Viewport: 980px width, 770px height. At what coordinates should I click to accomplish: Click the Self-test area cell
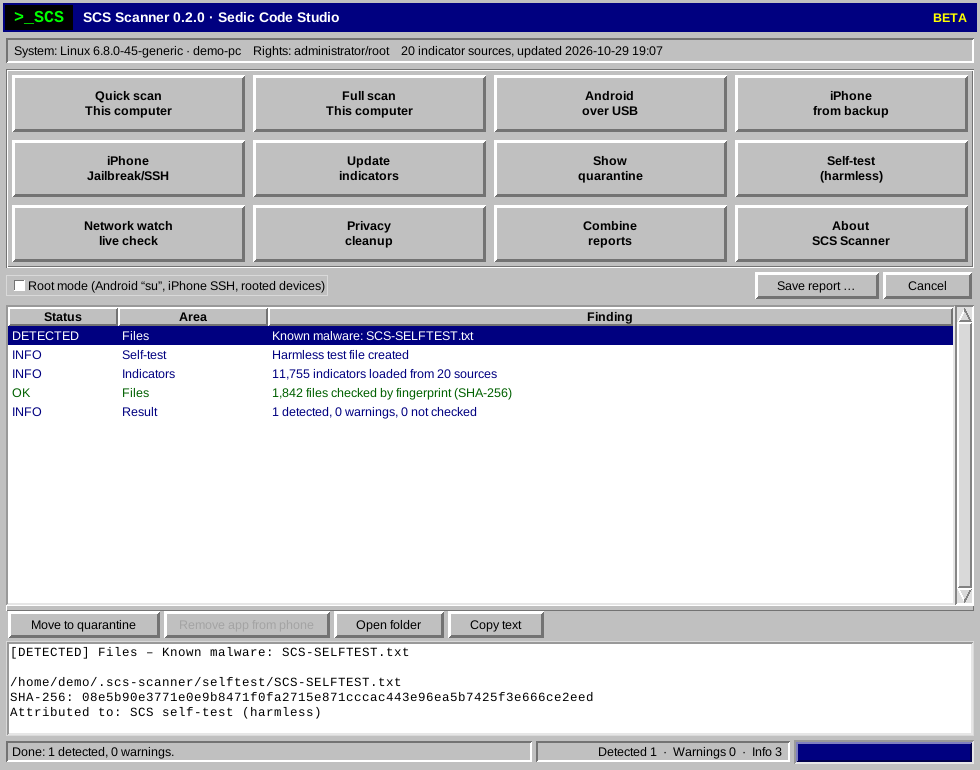(x=144, y=355)
